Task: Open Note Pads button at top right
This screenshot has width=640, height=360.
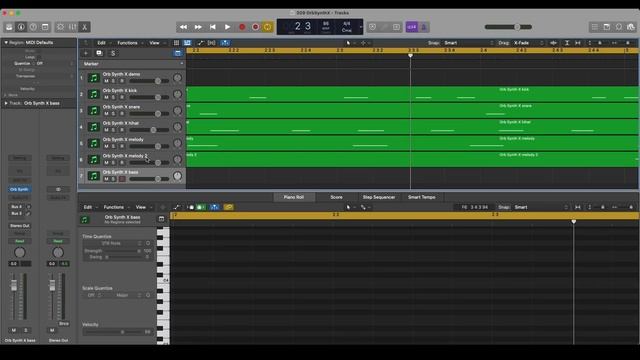Action: 607,27
